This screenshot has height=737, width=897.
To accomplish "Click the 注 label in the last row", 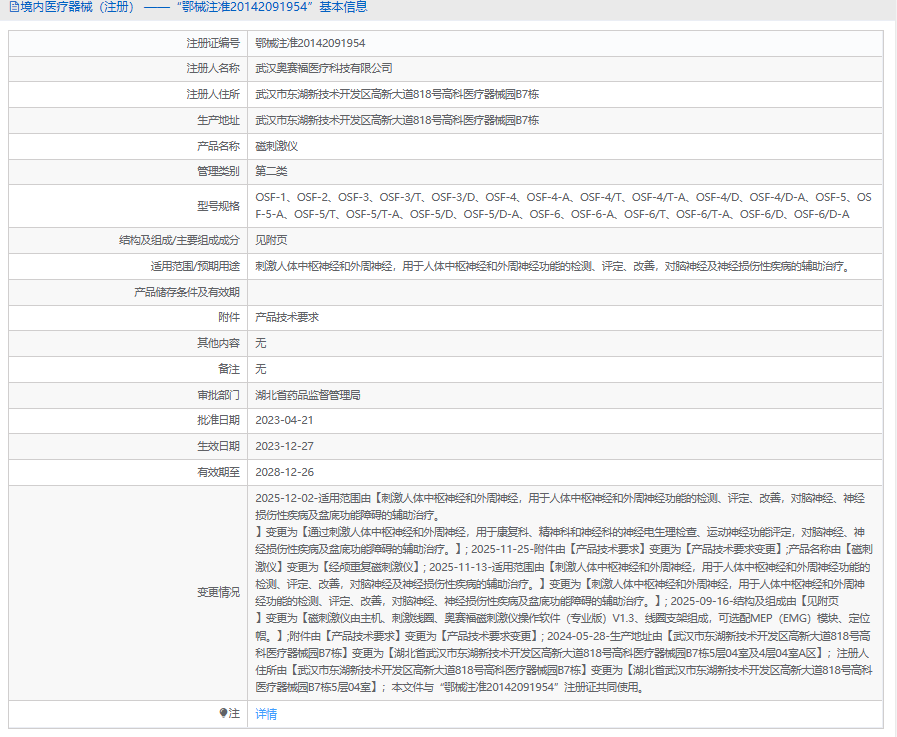I will coord(235,714).
